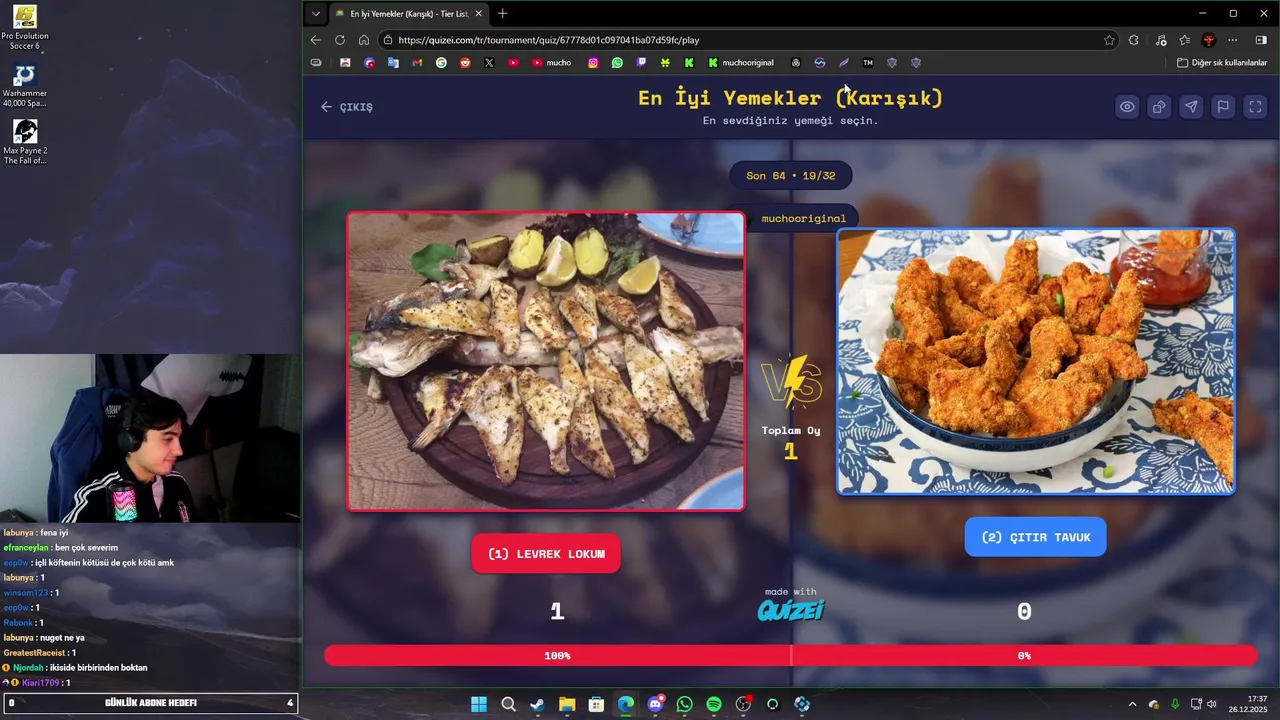This screenshot has height=720, width=1280.
Task: Open the X (Twitter) bookmark
Action: click(x=489, y=63)
